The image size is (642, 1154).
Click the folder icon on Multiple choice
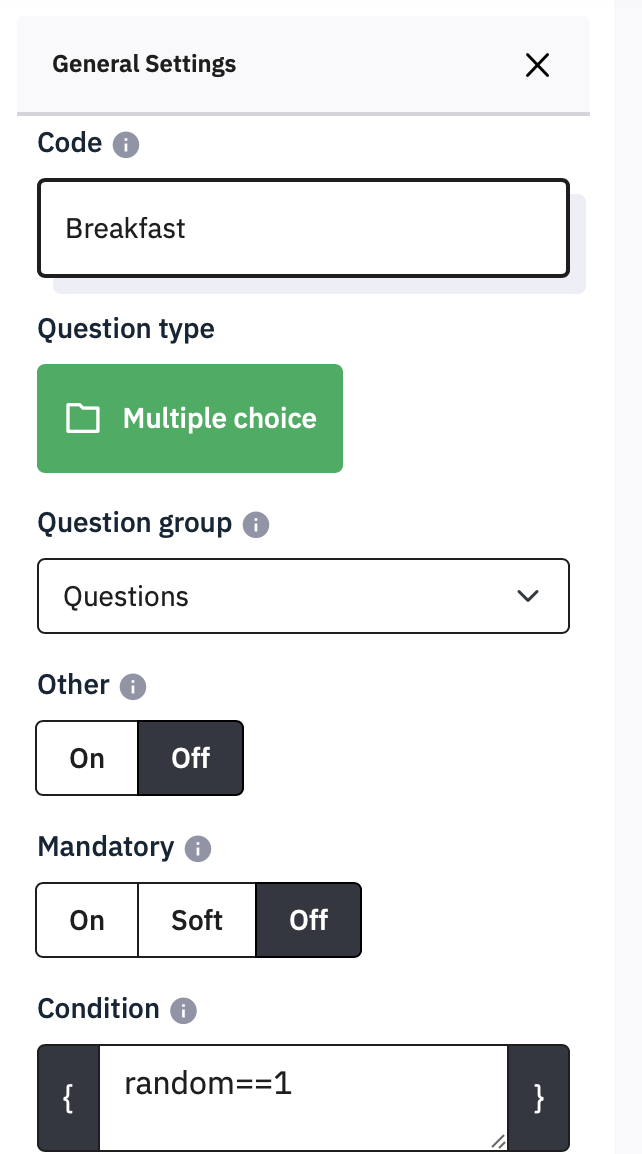pos(82,418)
